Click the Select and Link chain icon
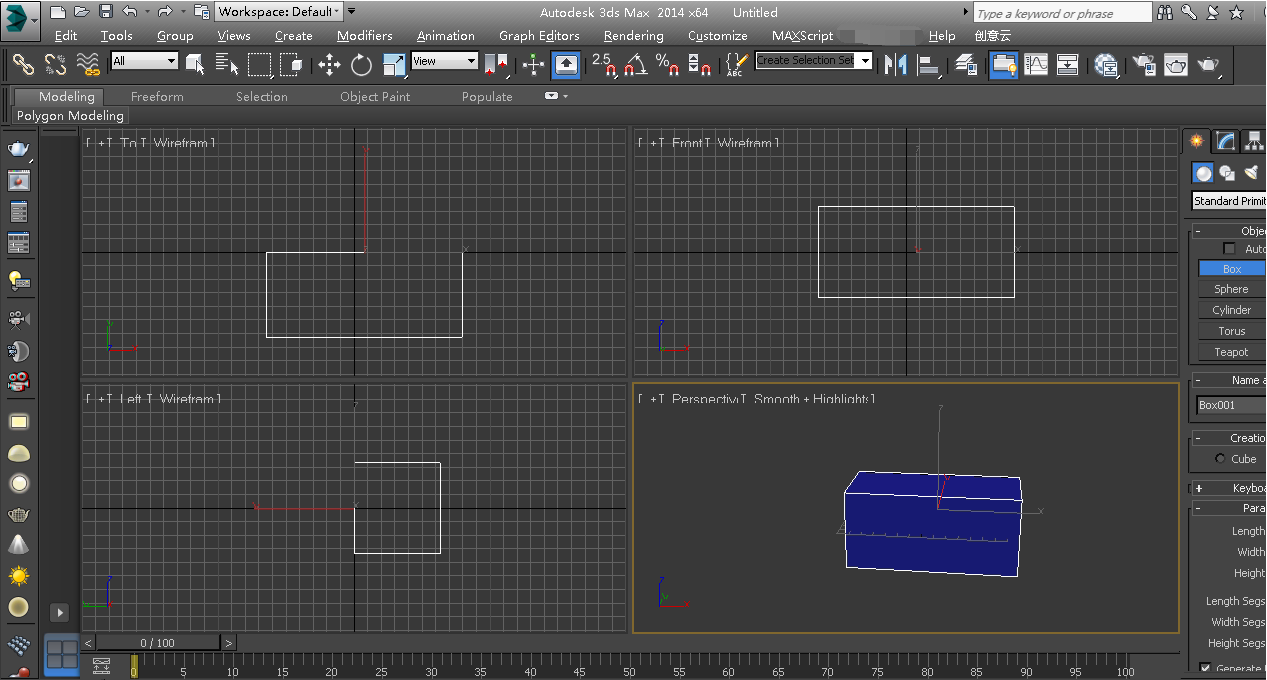Screen dimensions: 1267x680 [x=23, y=65]
